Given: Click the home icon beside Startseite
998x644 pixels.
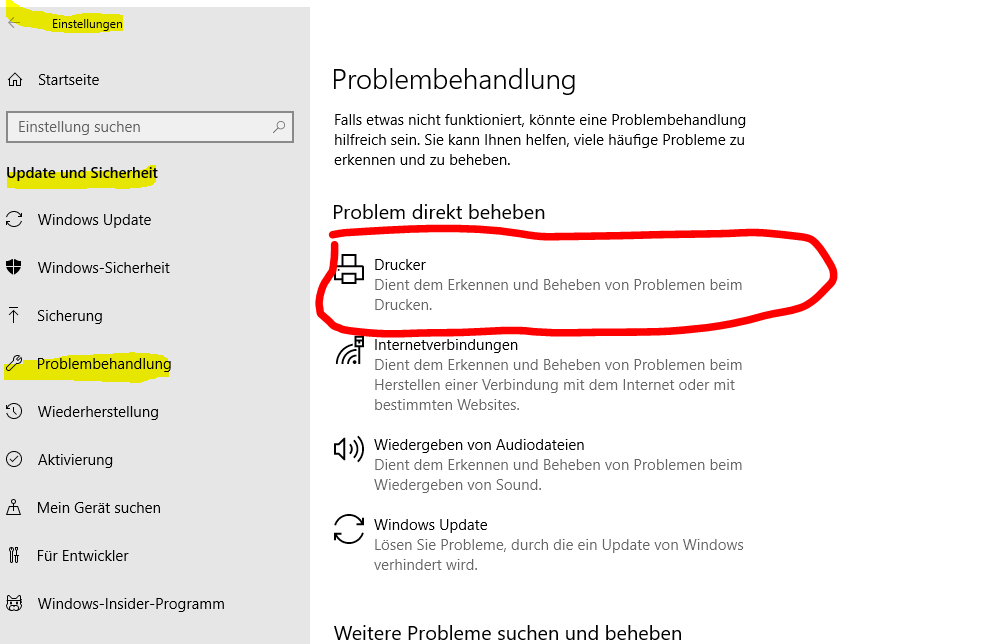Looking at the screenshot, I should (x=15, y=80).
